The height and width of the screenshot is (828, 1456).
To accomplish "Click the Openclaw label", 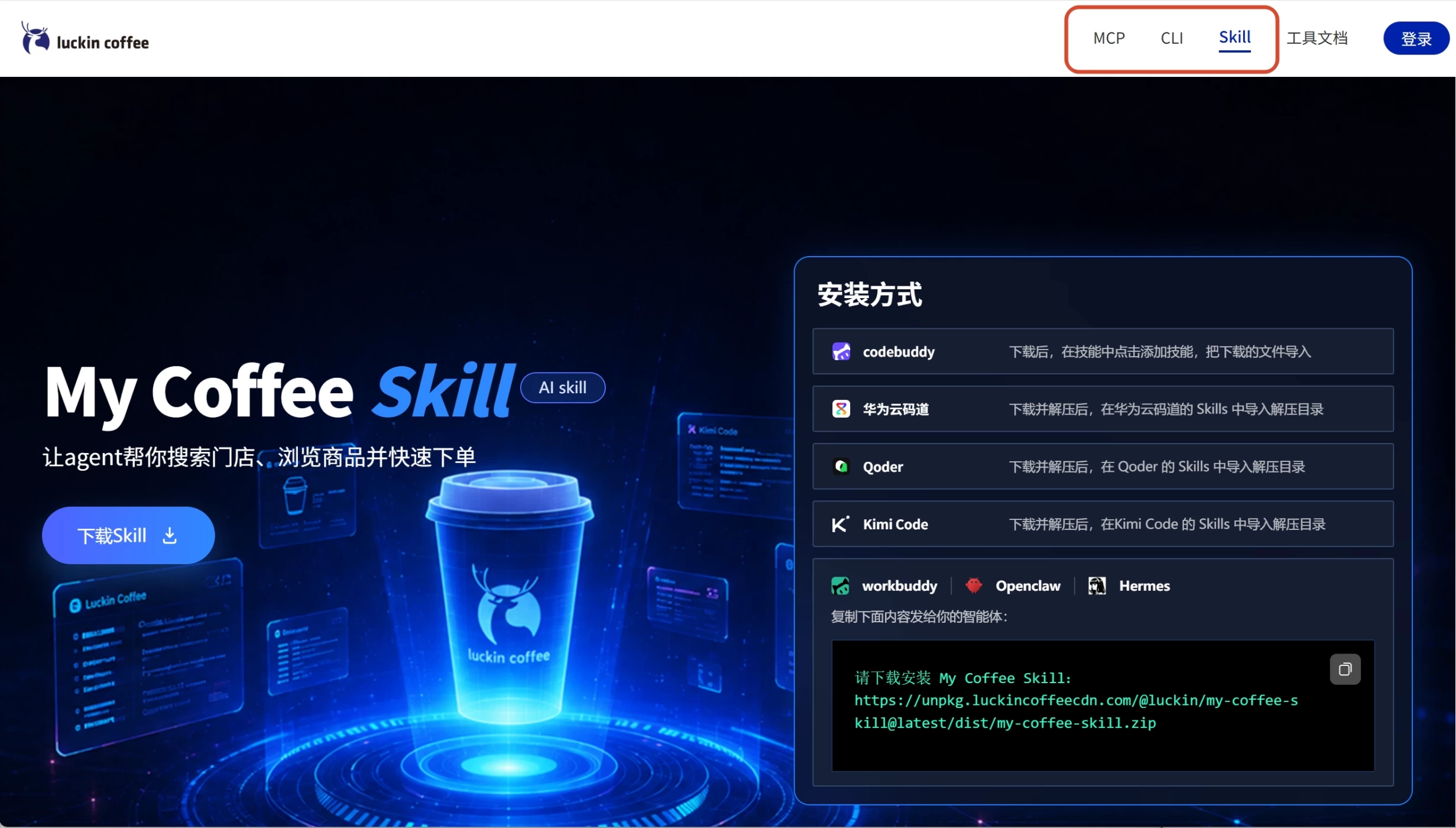I will pos(1027,586).
